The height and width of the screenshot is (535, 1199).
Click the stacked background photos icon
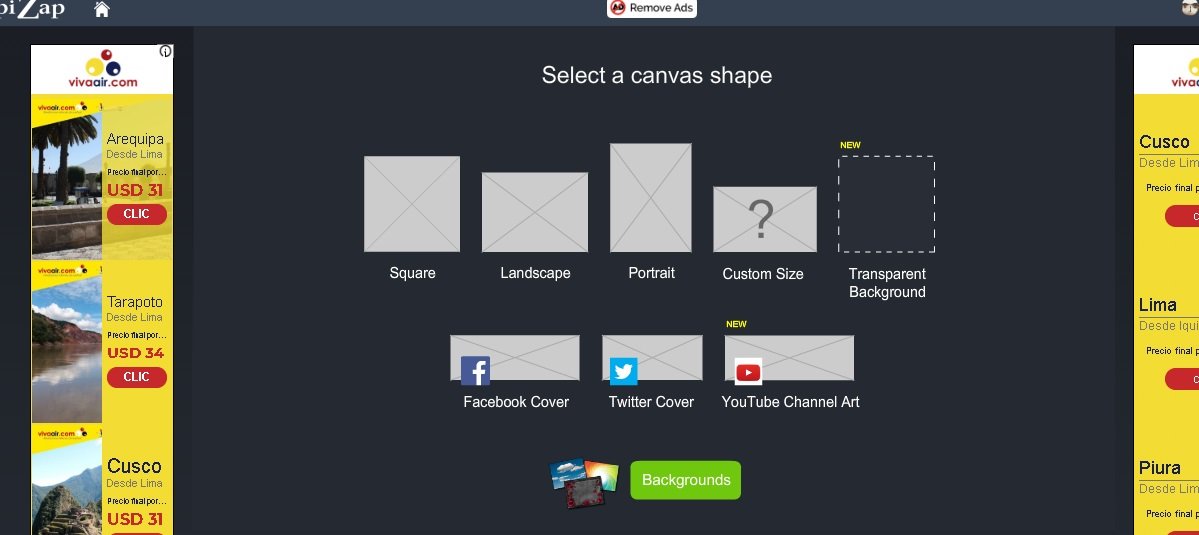pyautogui.click(x=584, y=483)
